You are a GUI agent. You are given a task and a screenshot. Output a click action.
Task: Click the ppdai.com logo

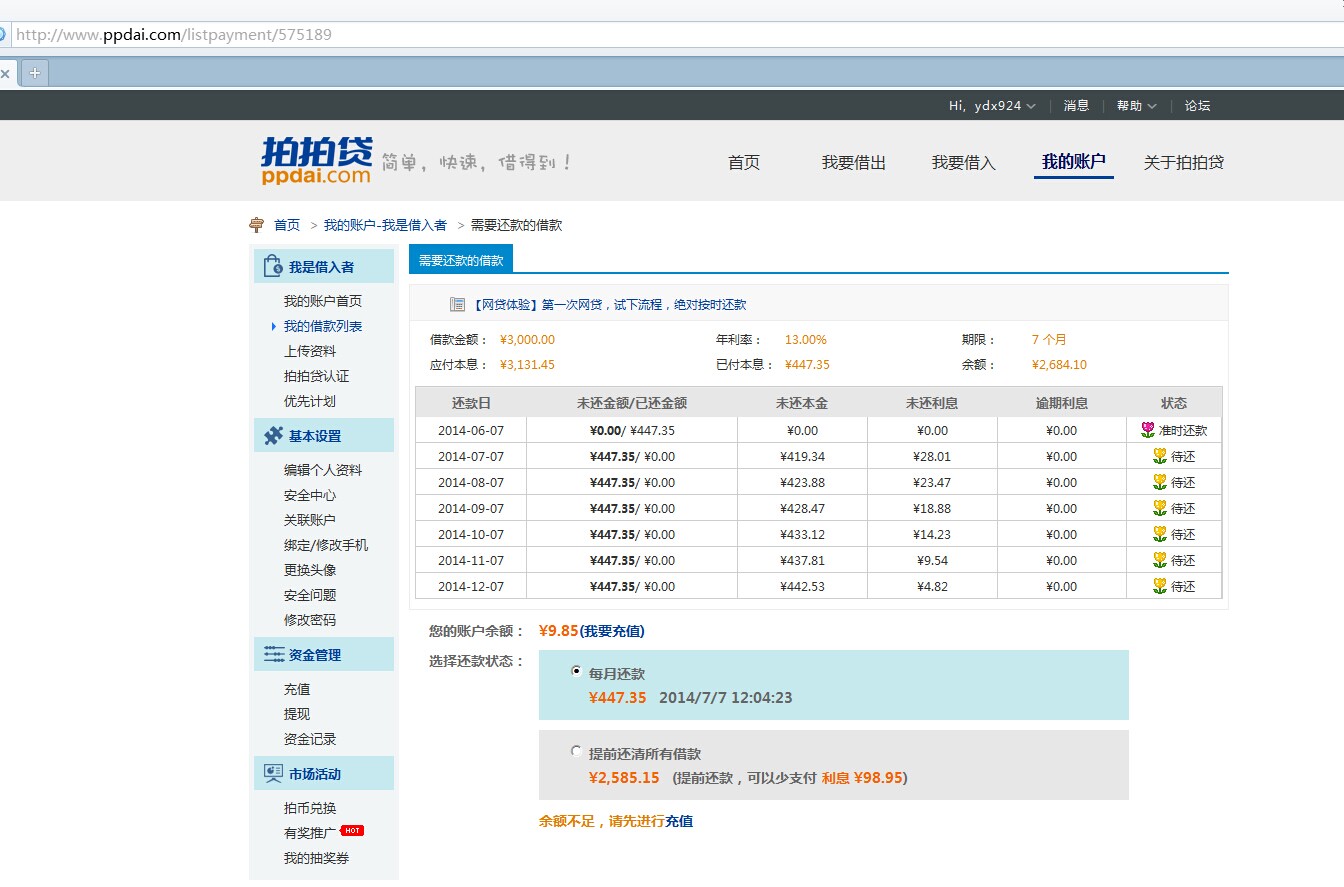coord(316,161)
